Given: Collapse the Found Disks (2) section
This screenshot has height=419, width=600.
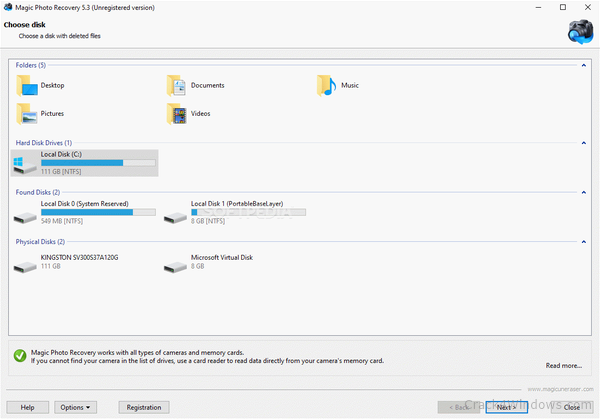Looking at the screenshot, I should (x=584, y=192).
